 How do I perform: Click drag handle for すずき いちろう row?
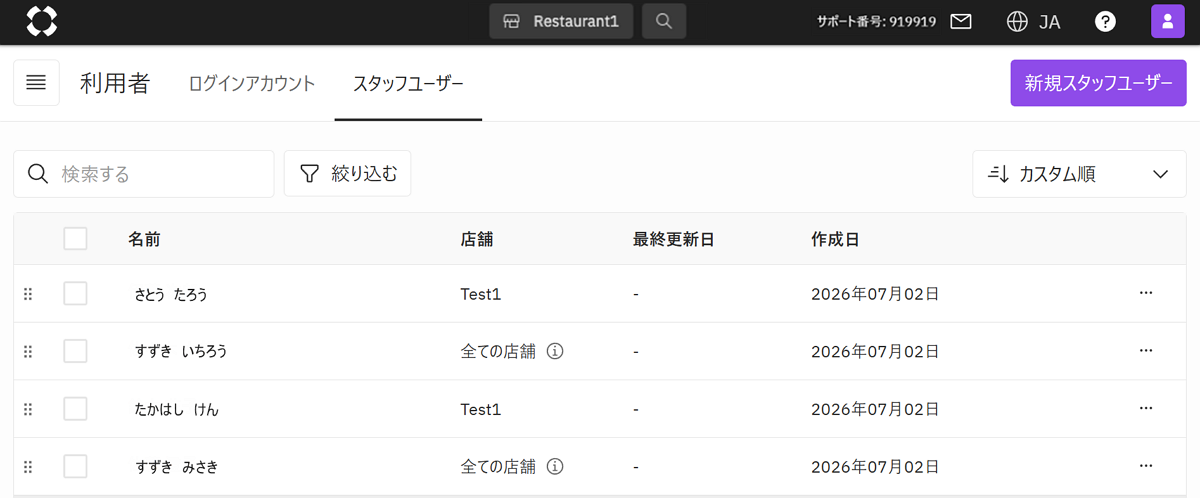point(28,352)
